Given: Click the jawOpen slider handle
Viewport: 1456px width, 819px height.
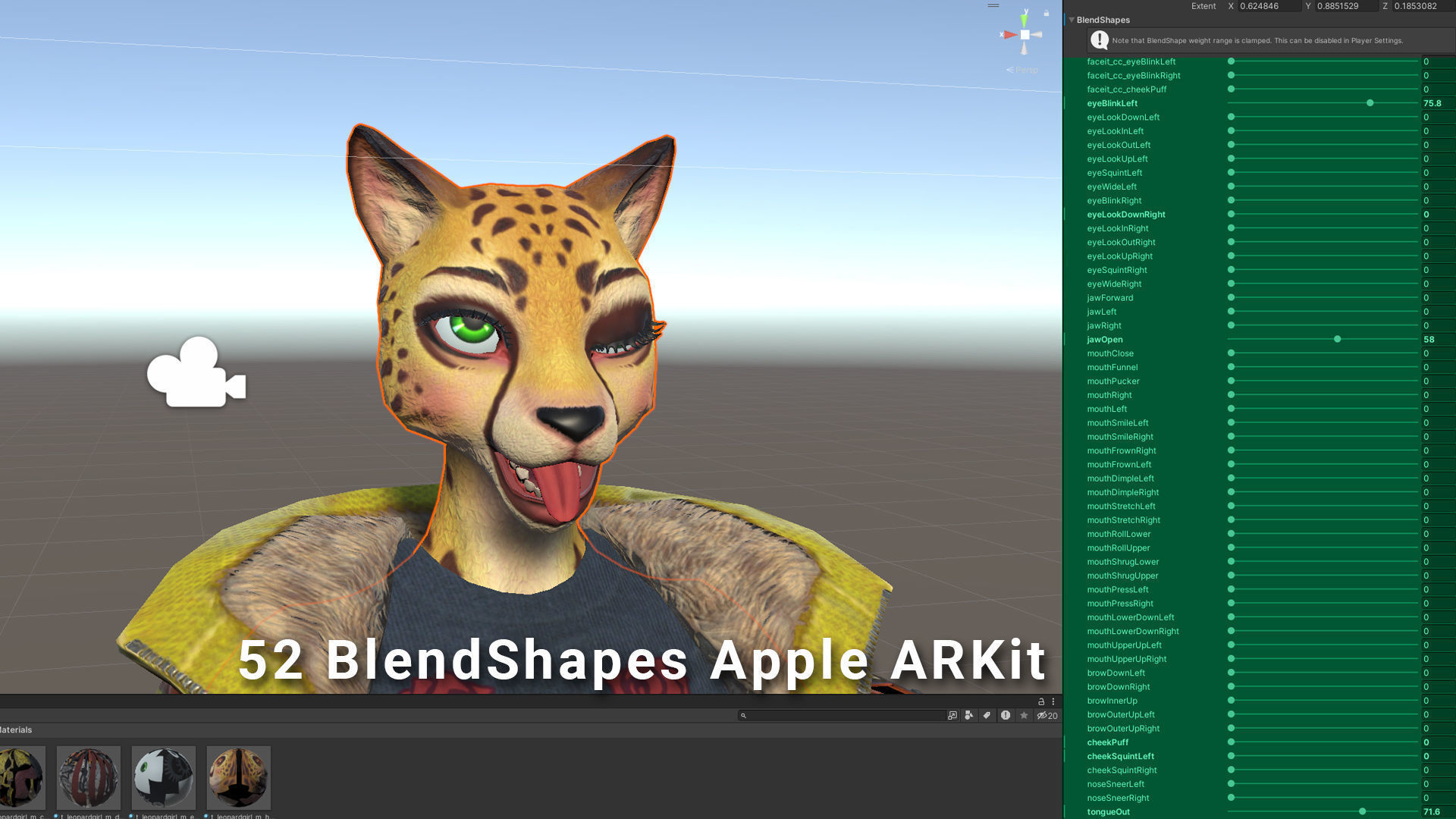Looking at the screenshot, I should coord(1338,340).
